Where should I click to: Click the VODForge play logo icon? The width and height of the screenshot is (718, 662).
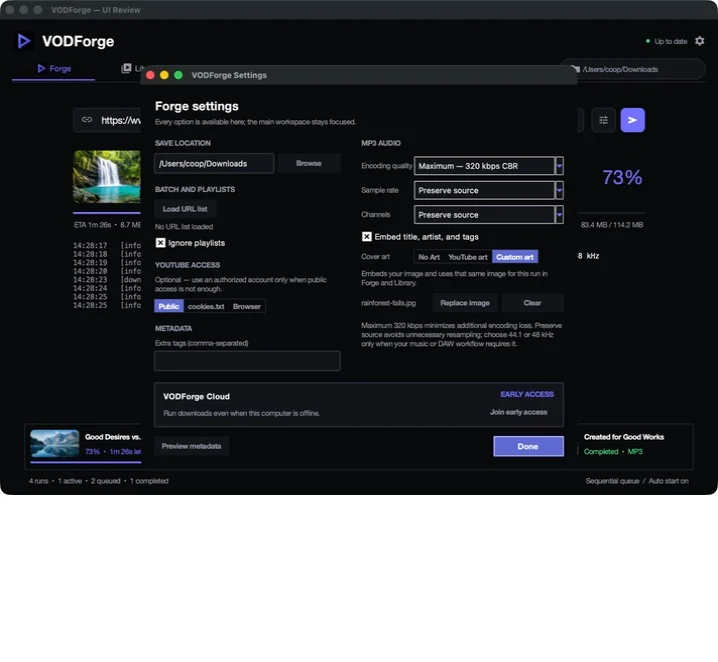[x=24, y=41]
